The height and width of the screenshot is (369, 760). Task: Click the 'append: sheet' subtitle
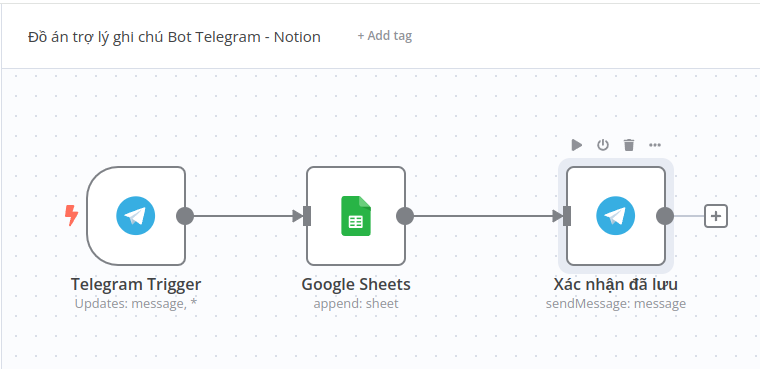pyautogui.click(x=356, y=304)
